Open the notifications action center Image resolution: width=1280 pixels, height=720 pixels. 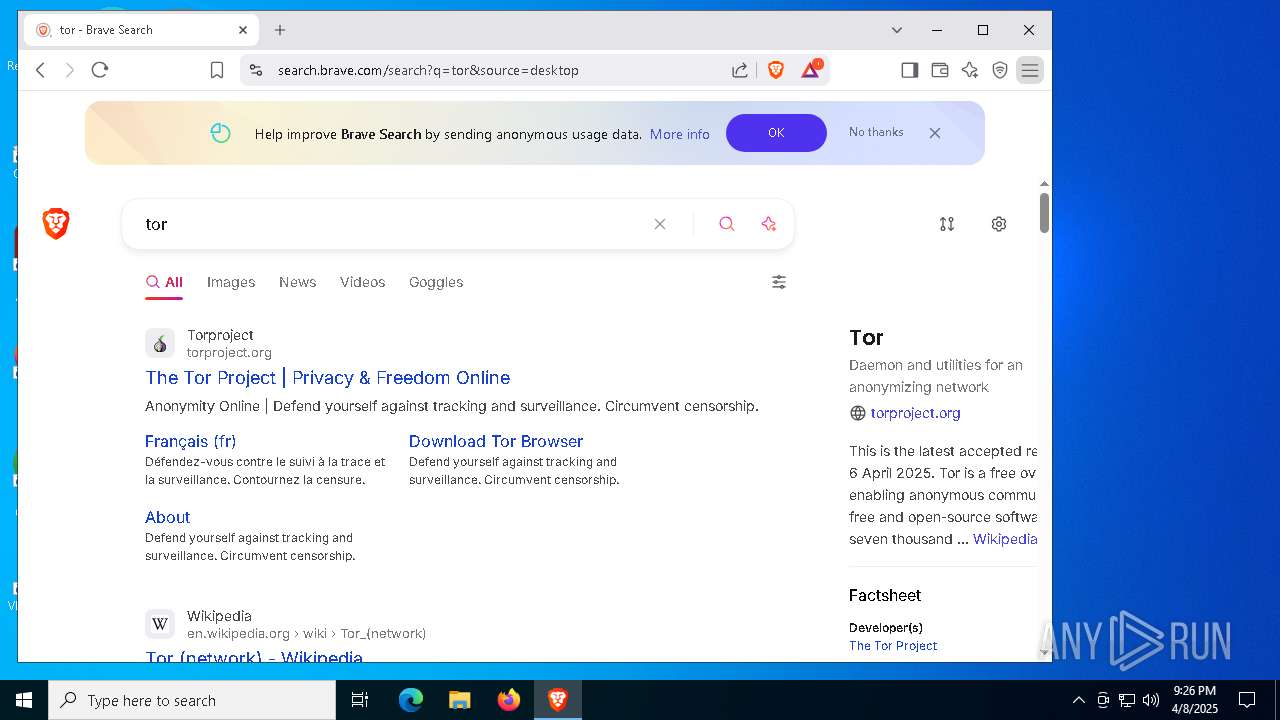(1247, 700)
